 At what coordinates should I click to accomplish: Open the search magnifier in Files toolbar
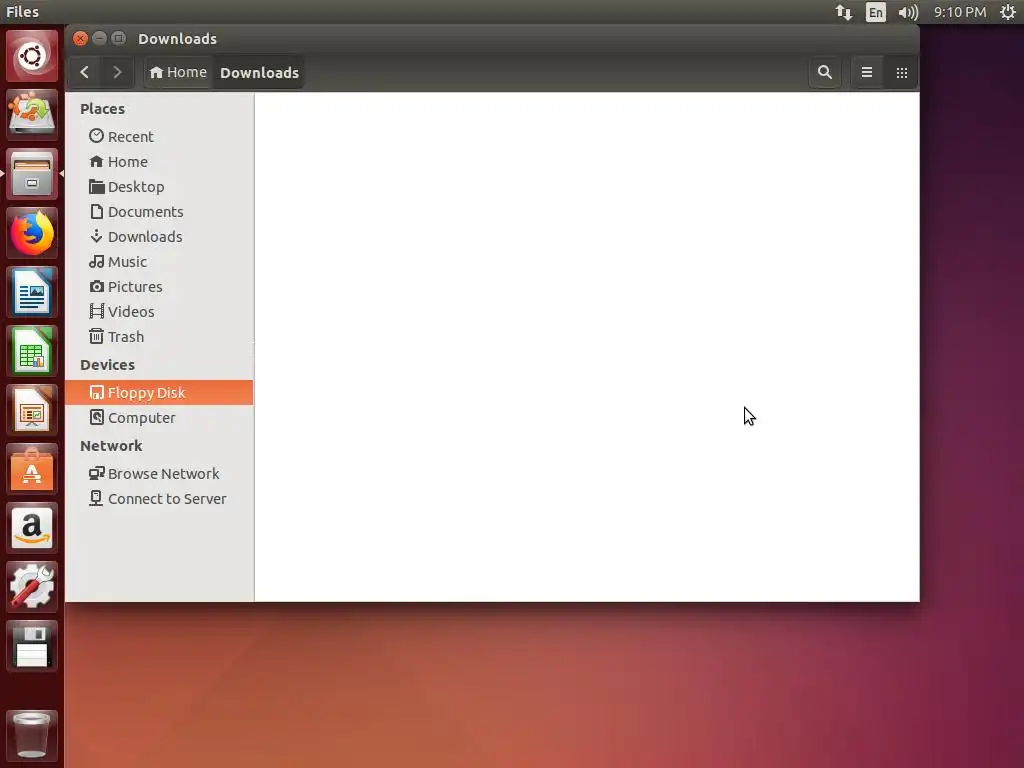click(x=825, y=72)
